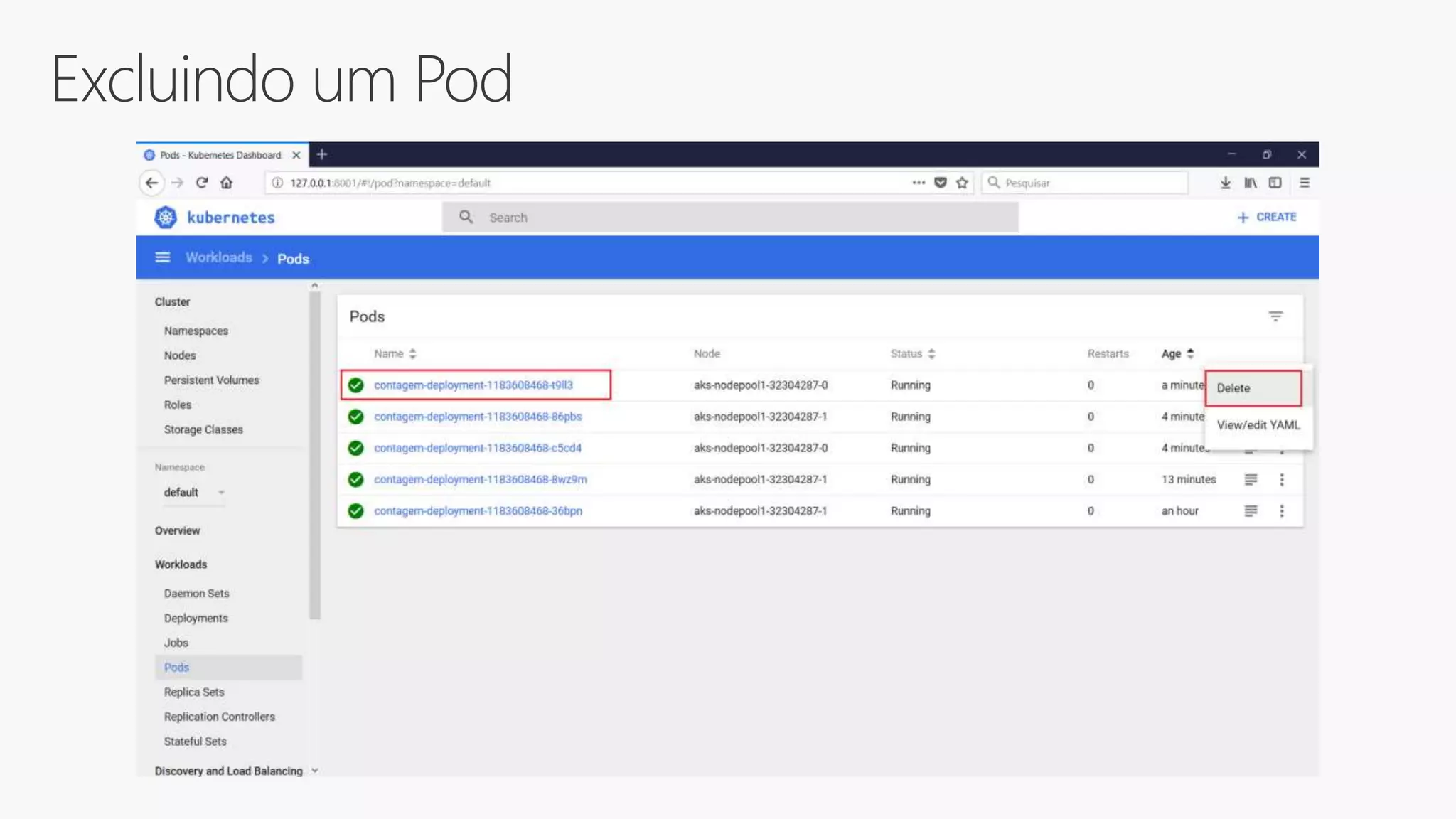The width and height of the screenshot is (1456, 819).
Task: Click the browser reload icon
Action: (x=202, y=183)
